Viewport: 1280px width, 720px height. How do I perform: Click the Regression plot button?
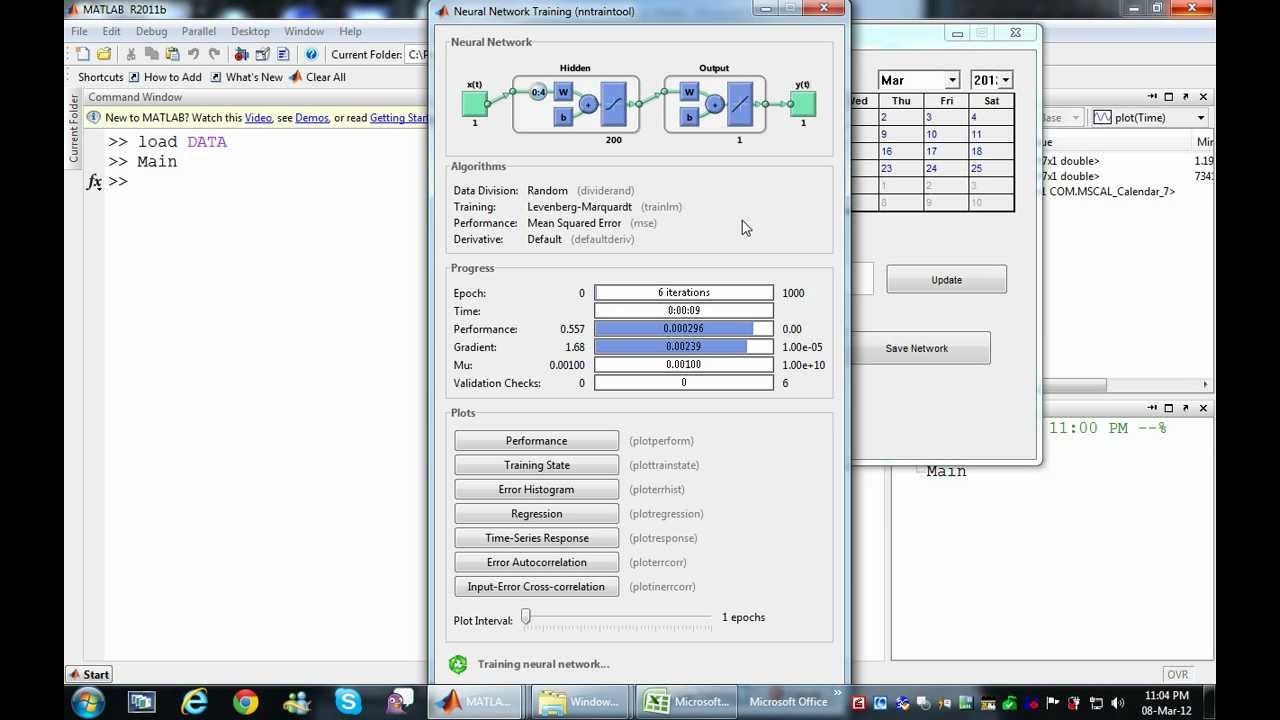click(536, 514)
